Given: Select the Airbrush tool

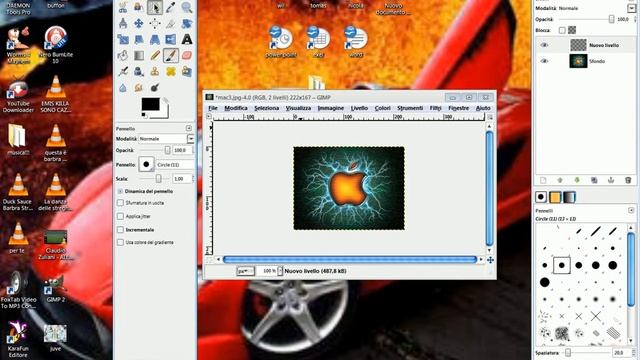Looking at the screenshot, I should (x=123, y=71).
